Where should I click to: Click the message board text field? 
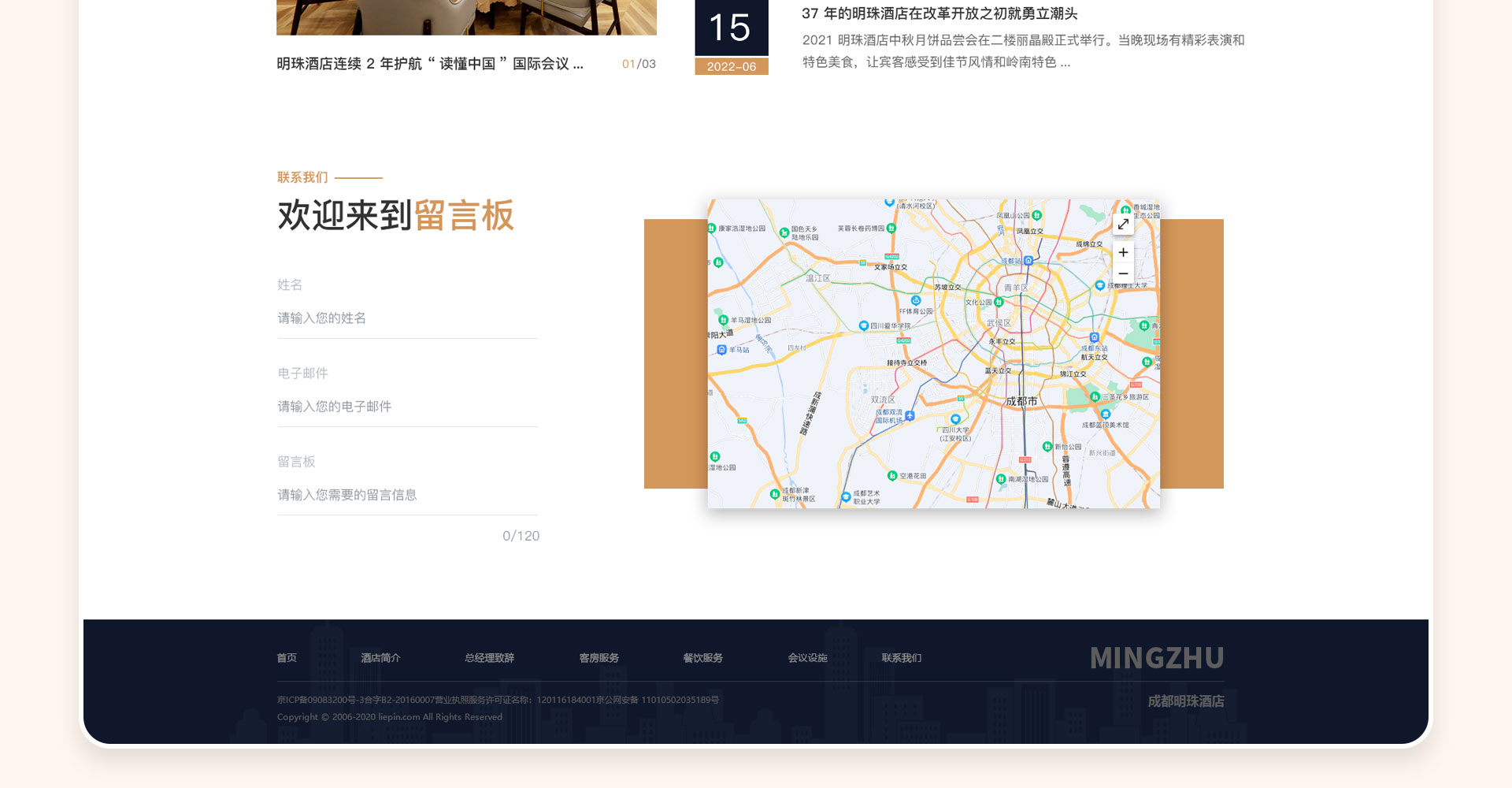point(407,495)
